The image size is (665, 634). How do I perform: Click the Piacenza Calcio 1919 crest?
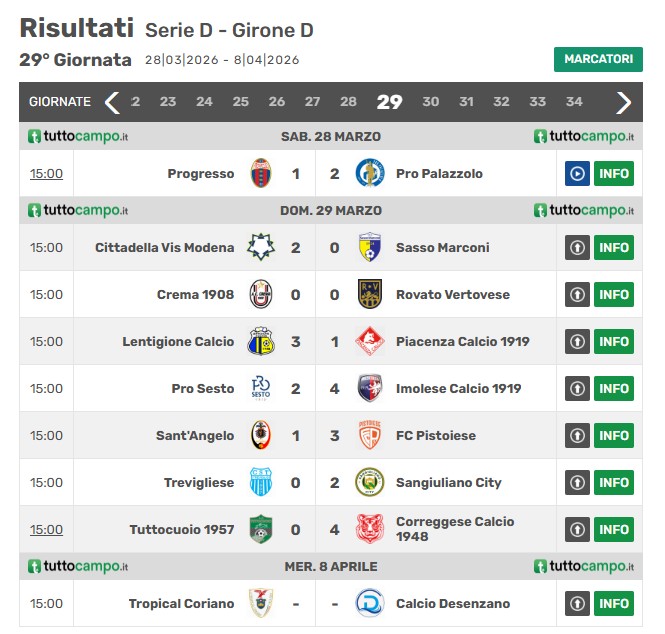click(x=369, y=341)
